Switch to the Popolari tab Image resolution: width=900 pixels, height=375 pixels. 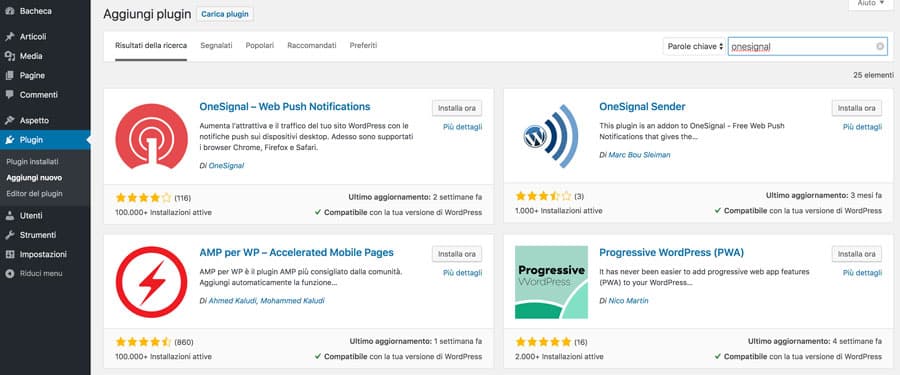[x=260, y=45]
